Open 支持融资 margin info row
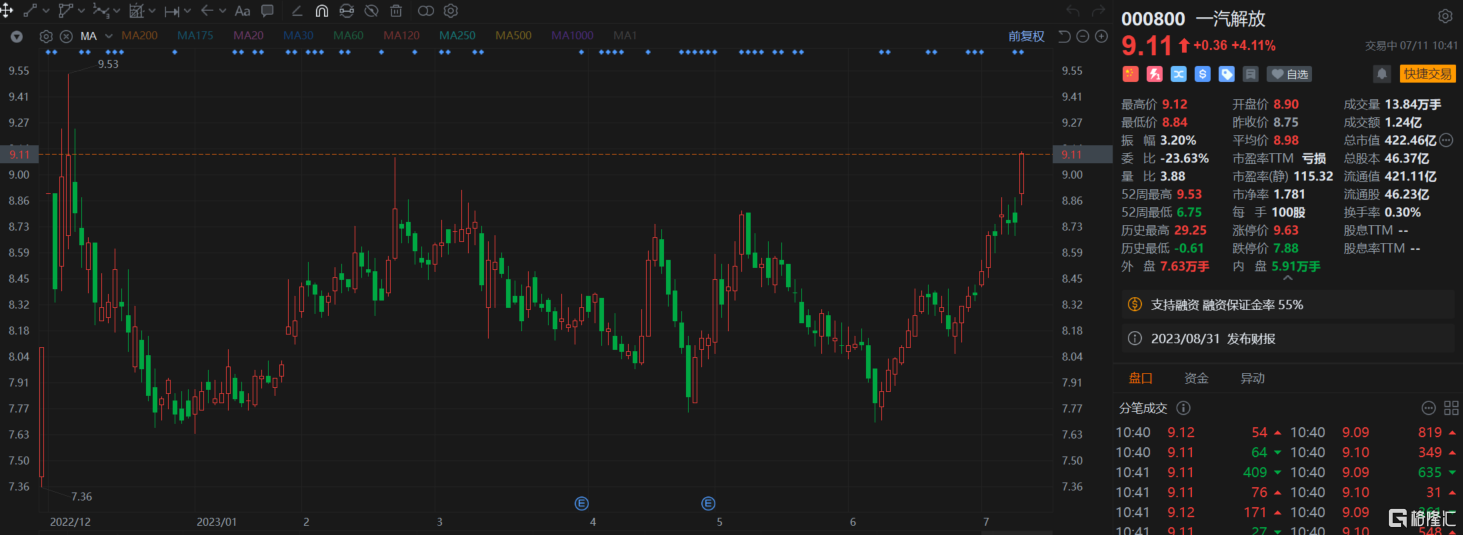Viewport: 1463px width, 535px height. 1287,304
